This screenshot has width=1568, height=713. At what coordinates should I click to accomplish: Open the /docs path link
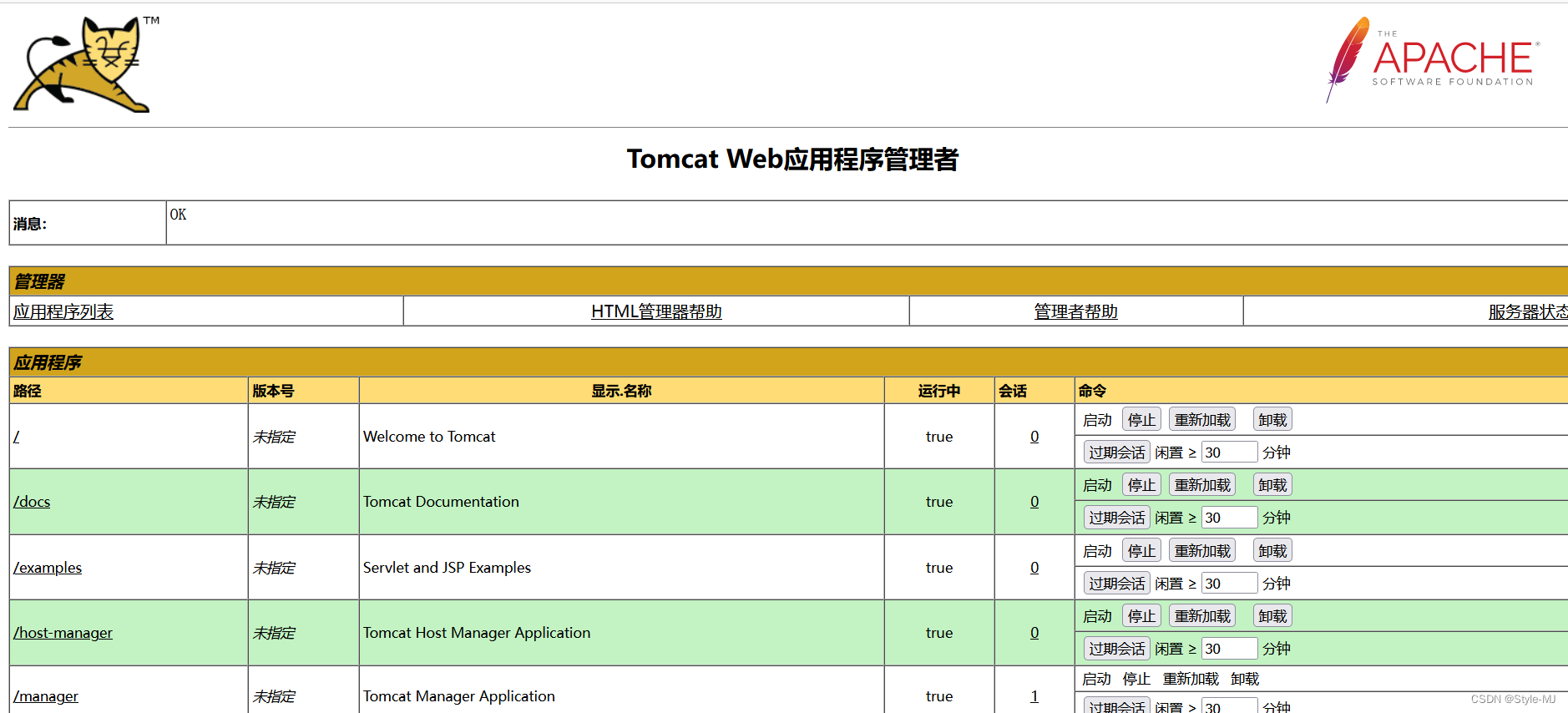[32, 502]
